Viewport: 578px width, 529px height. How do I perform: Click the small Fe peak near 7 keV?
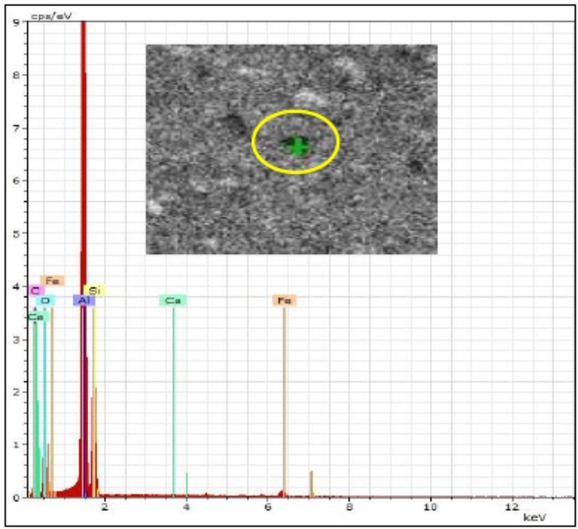[x=311, y=484]
